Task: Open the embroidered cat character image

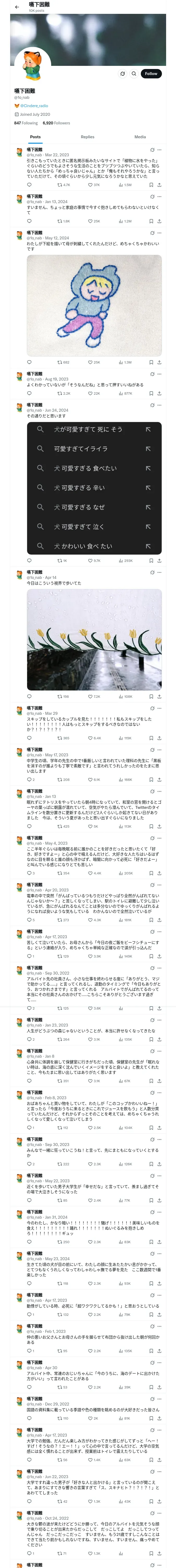Action: pos(94,305)
